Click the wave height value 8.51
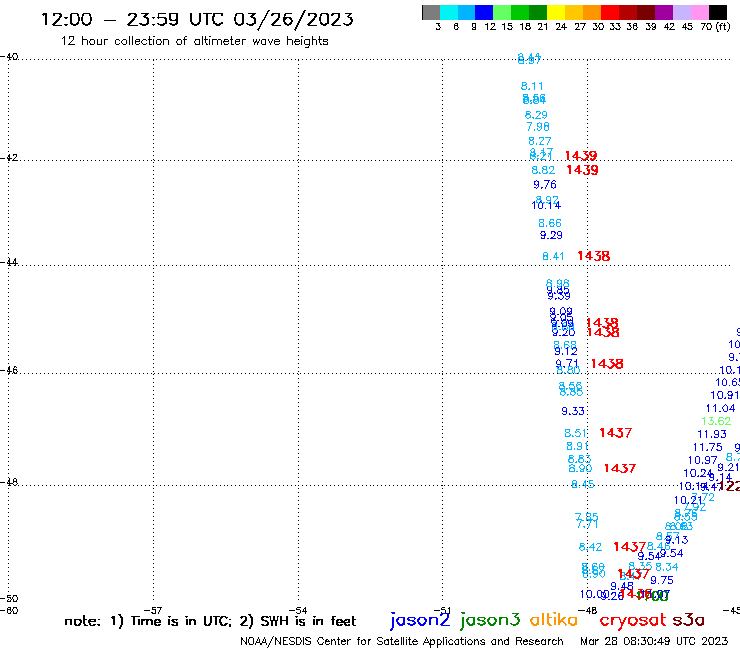Viewport: 740px width, 650px height. pyautogui.click(x=575, y=433)
